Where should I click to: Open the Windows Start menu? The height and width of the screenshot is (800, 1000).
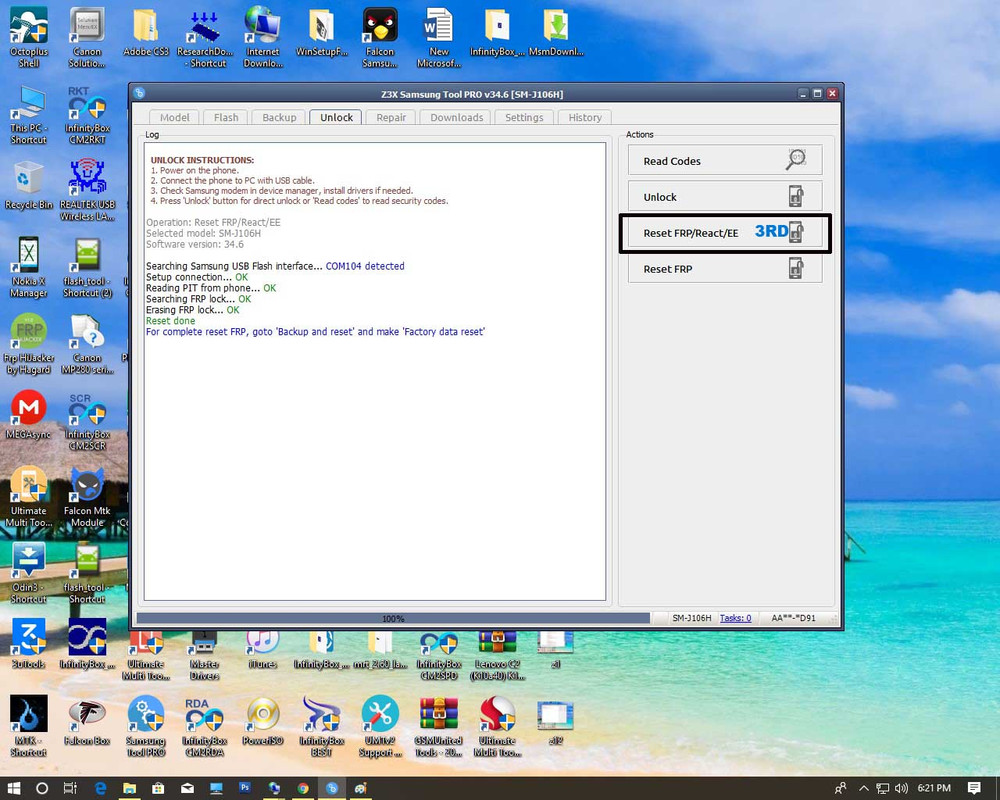point(13,788)
